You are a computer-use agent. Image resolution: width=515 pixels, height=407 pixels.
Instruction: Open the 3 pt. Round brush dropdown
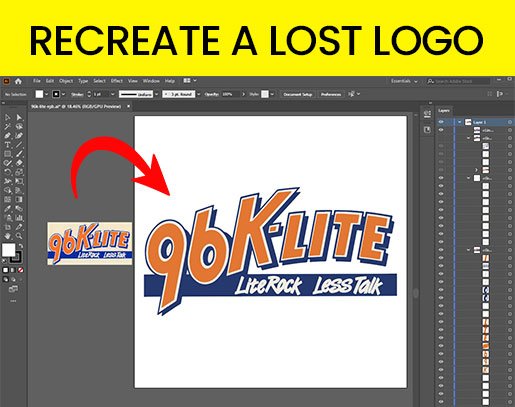[x=199, y=94]
